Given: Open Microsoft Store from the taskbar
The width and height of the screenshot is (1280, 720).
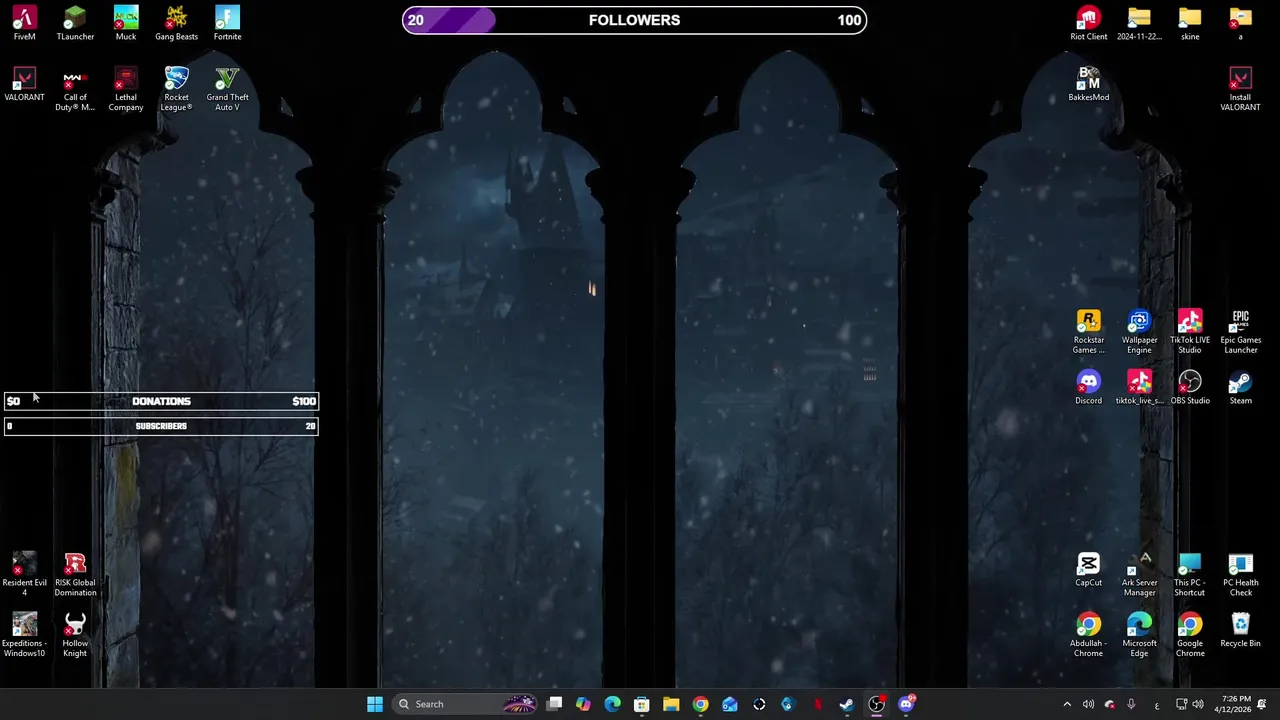Looking at the screenshot, I should coord(642,704).
